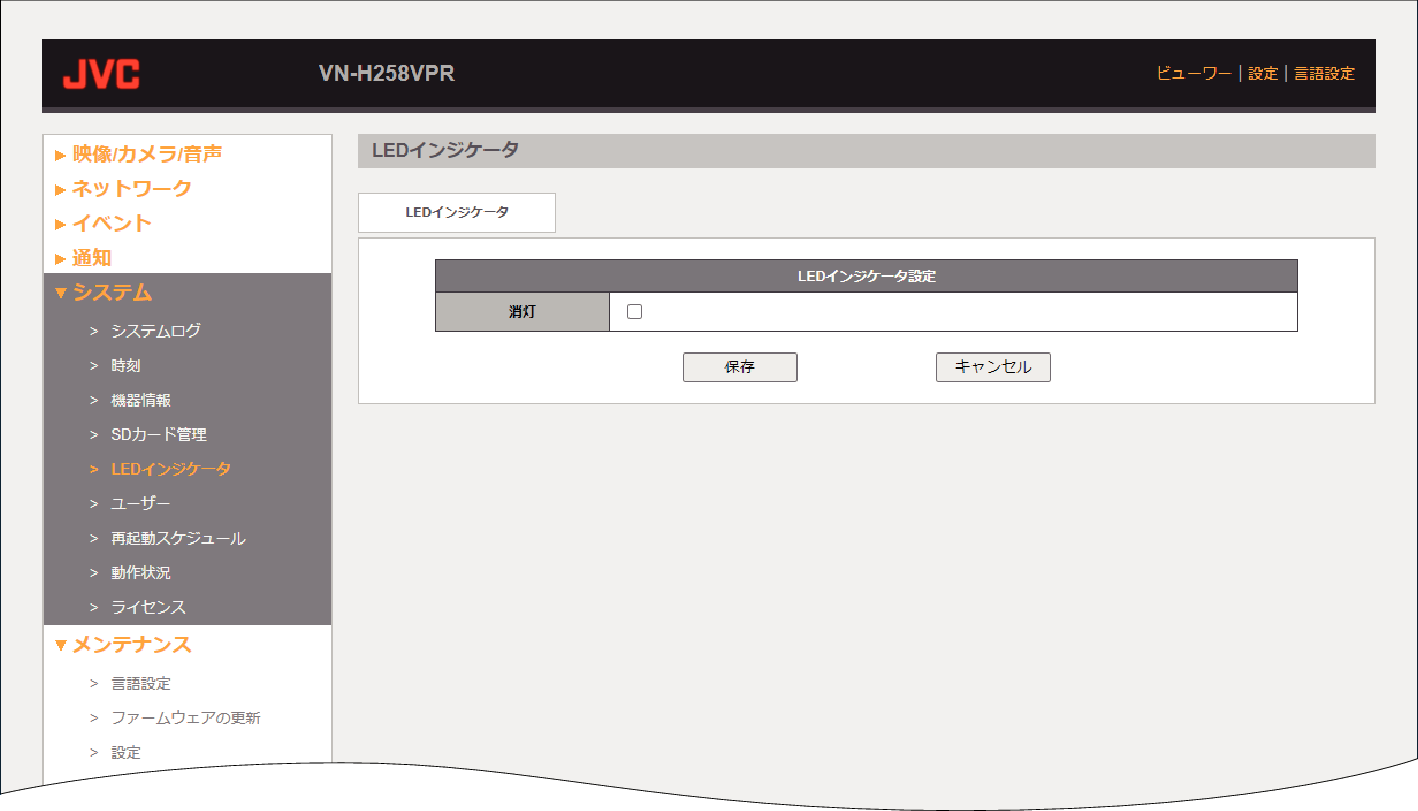Open ファームウェアの更新 page
The width and height of the screenshot is (1418, 811).
(186, 718)
